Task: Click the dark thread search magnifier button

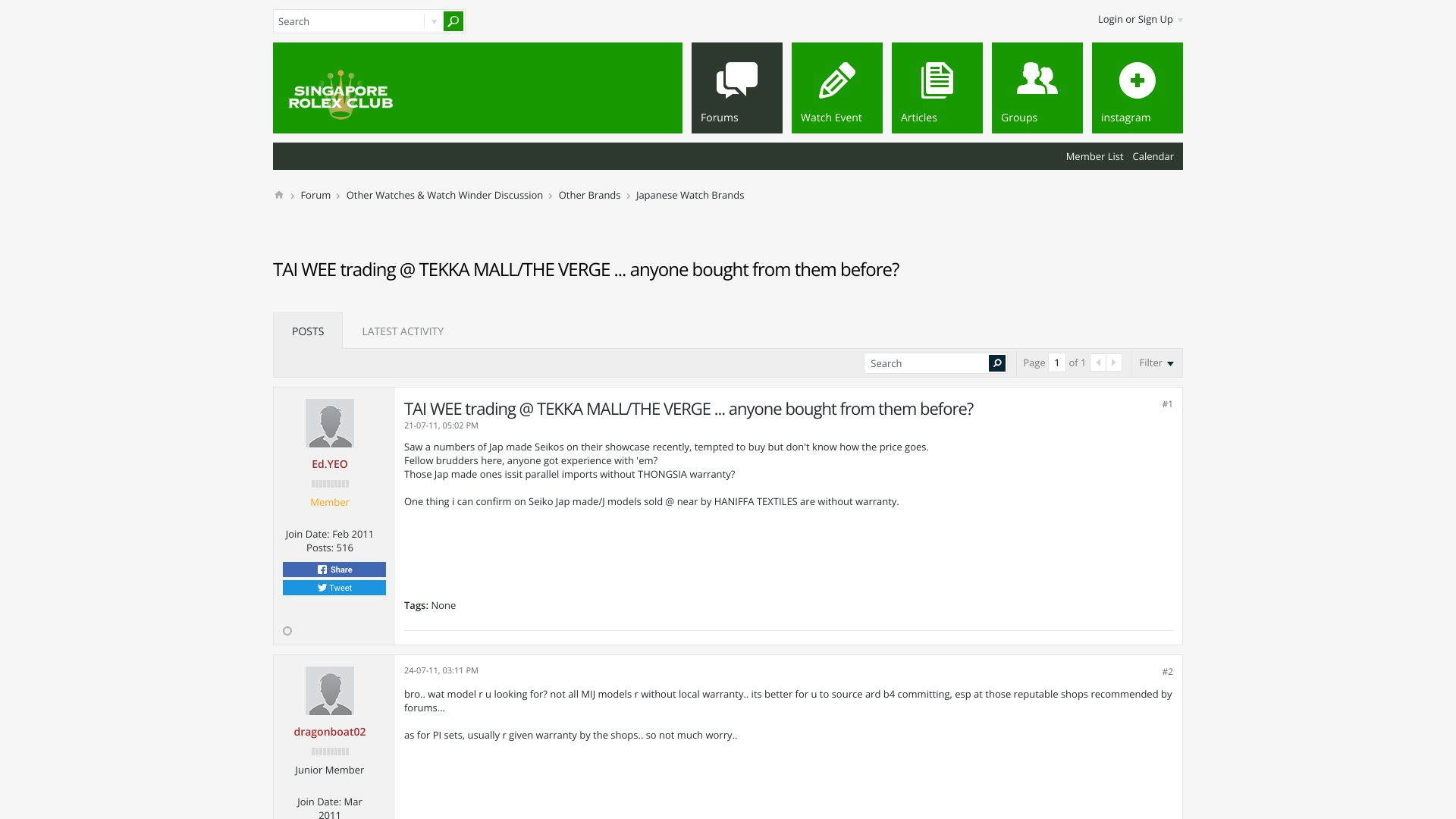Action: tap(997, 363)
